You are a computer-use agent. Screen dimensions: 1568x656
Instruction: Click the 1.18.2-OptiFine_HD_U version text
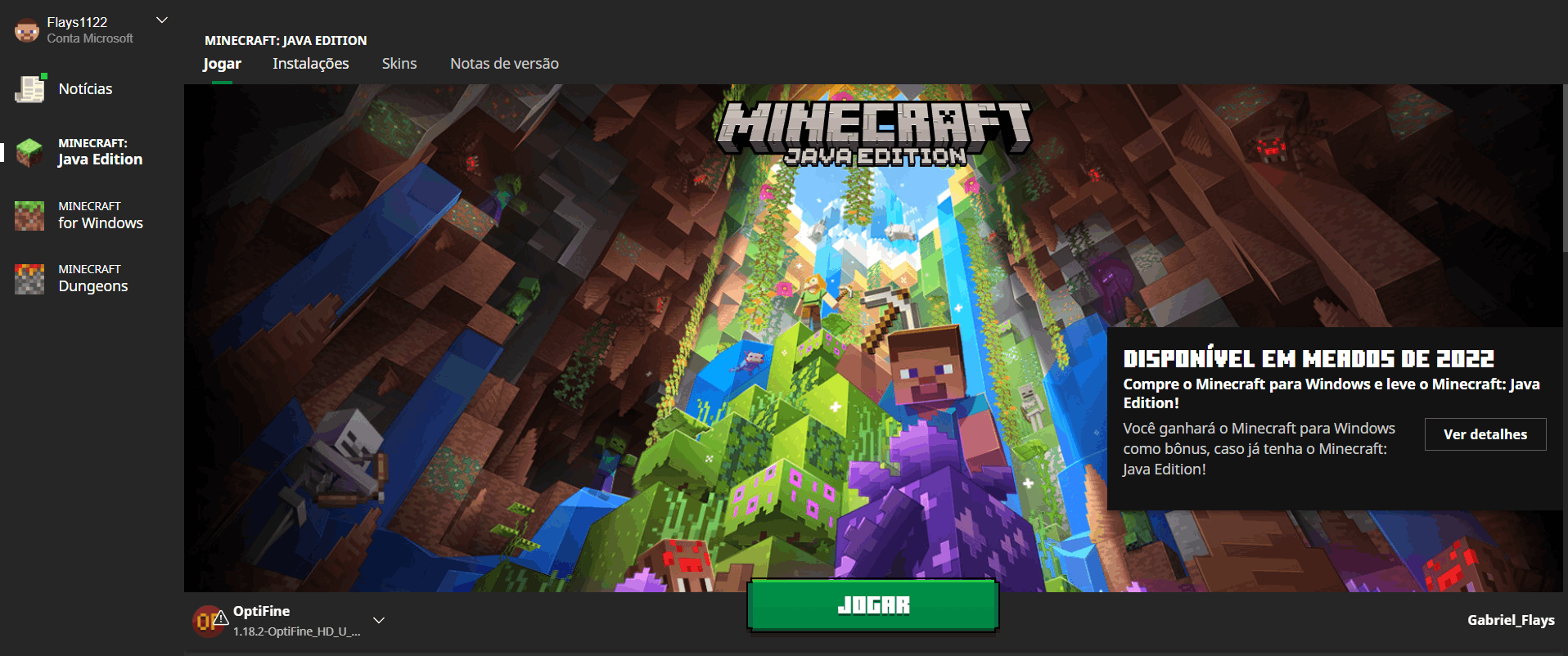click(x=296, y=631)
